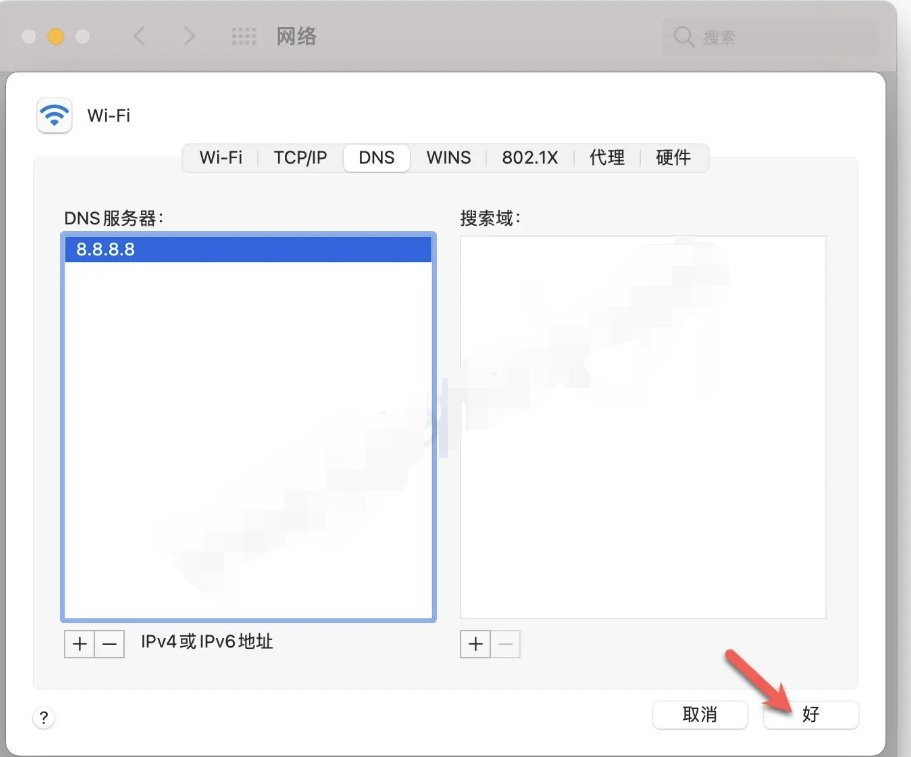911x757 pixels.
Task: Click the search domains minus button
Action: point(506,644)
